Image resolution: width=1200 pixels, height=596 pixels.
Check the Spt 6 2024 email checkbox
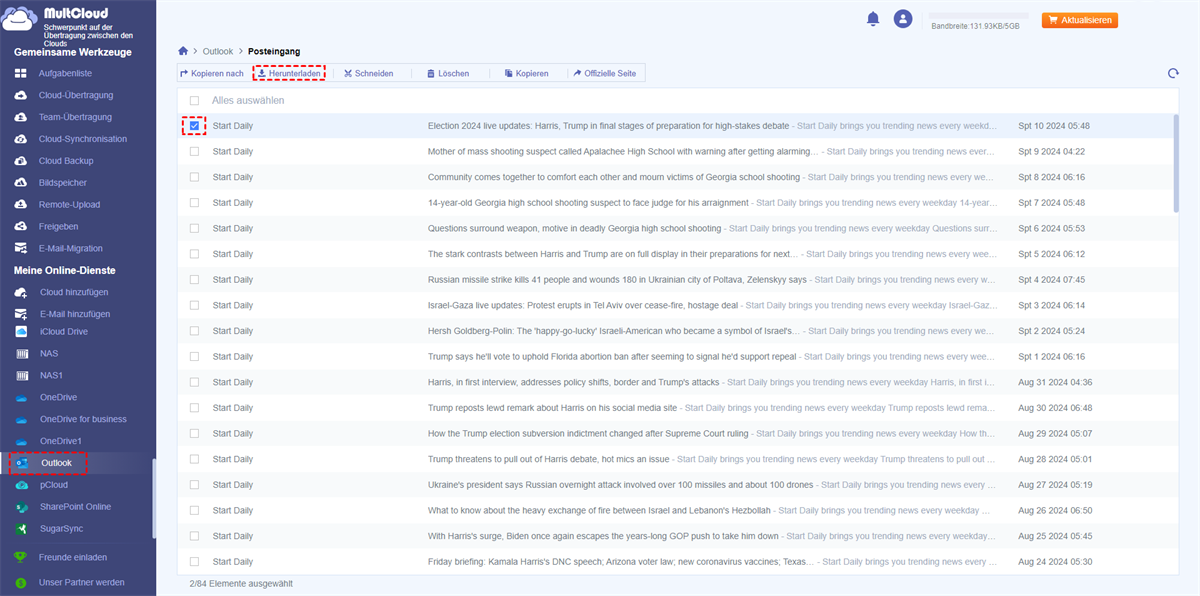pyautogui.click(x=194, y=228)
